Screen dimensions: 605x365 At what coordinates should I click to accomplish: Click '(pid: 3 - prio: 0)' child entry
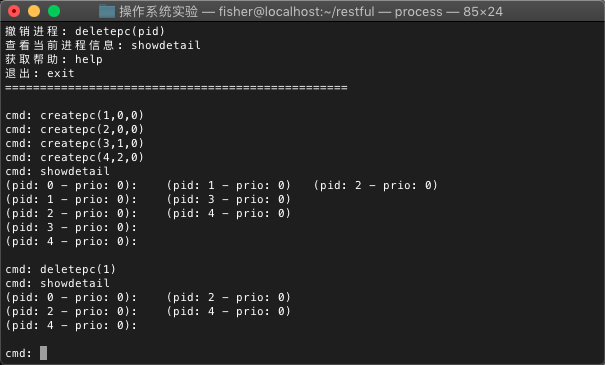[x=228, y=199]
